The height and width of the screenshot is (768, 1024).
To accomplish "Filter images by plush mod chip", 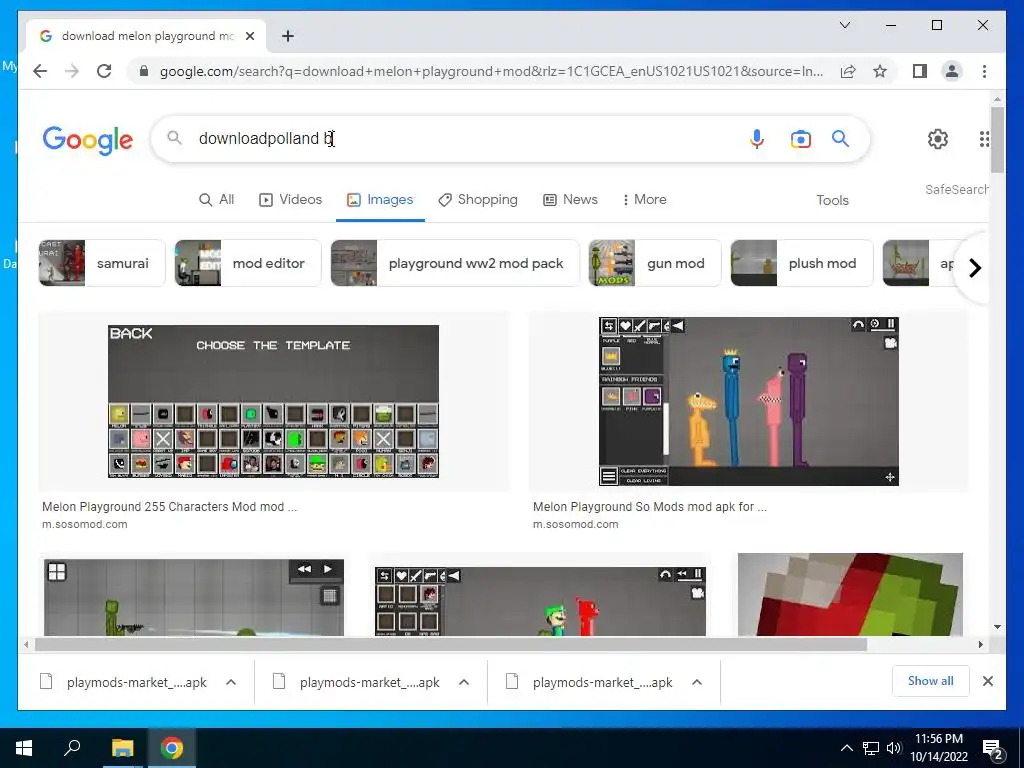I will click(x=801, y=263).
